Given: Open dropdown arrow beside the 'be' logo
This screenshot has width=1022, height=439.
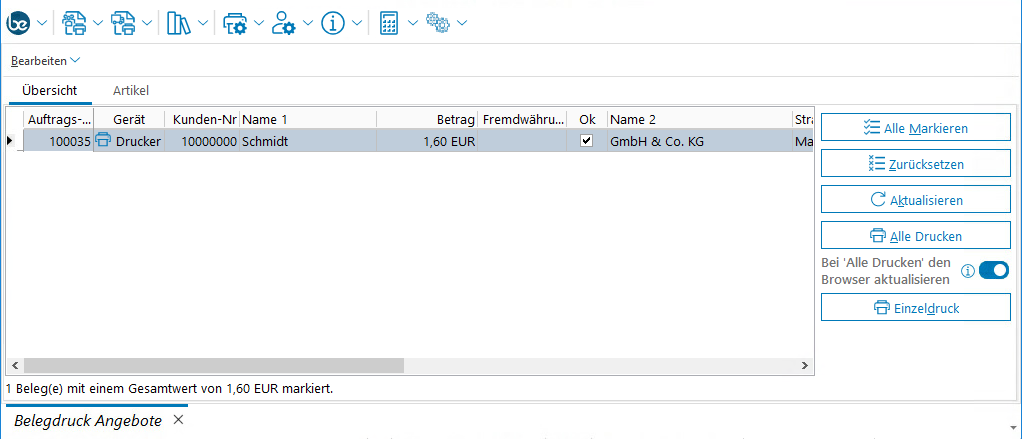Looking at the screenshot, I should tap(42, 23).
